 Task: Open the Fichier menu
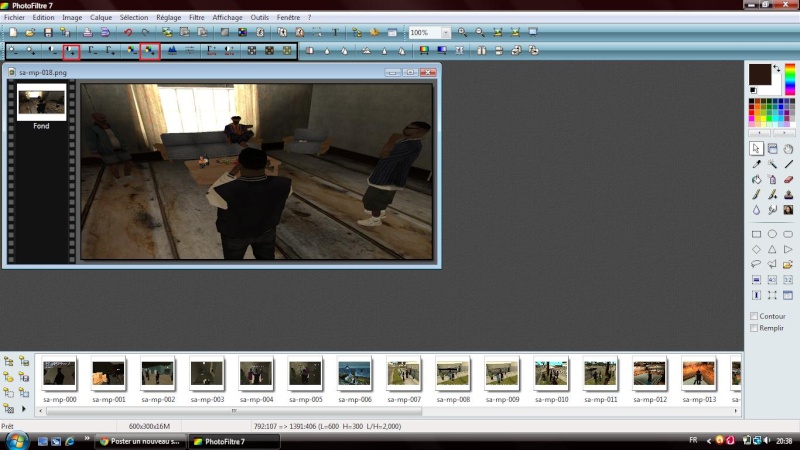tap(14, 17)
